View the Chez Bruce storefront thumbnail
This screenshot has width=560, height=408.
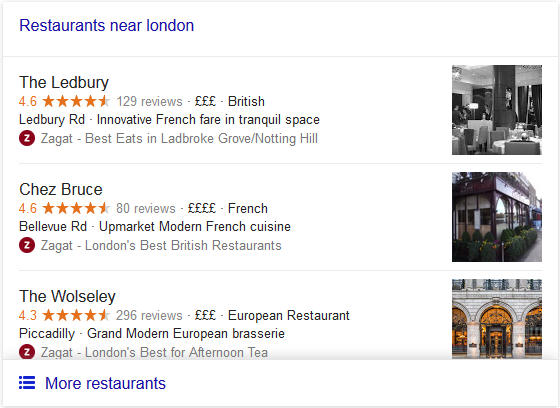coord(497,217)
